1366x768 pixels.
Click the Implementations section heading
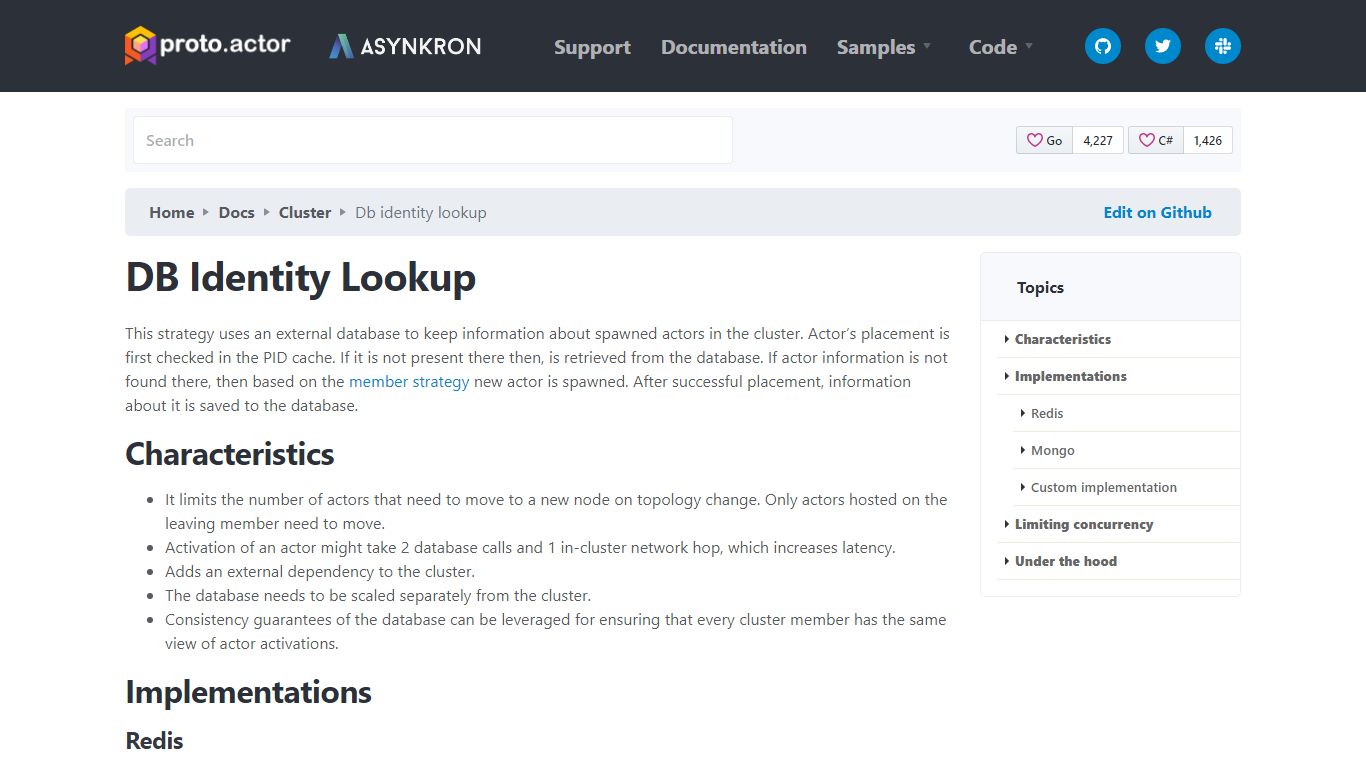pyautogui.click(x=248, y=692)
